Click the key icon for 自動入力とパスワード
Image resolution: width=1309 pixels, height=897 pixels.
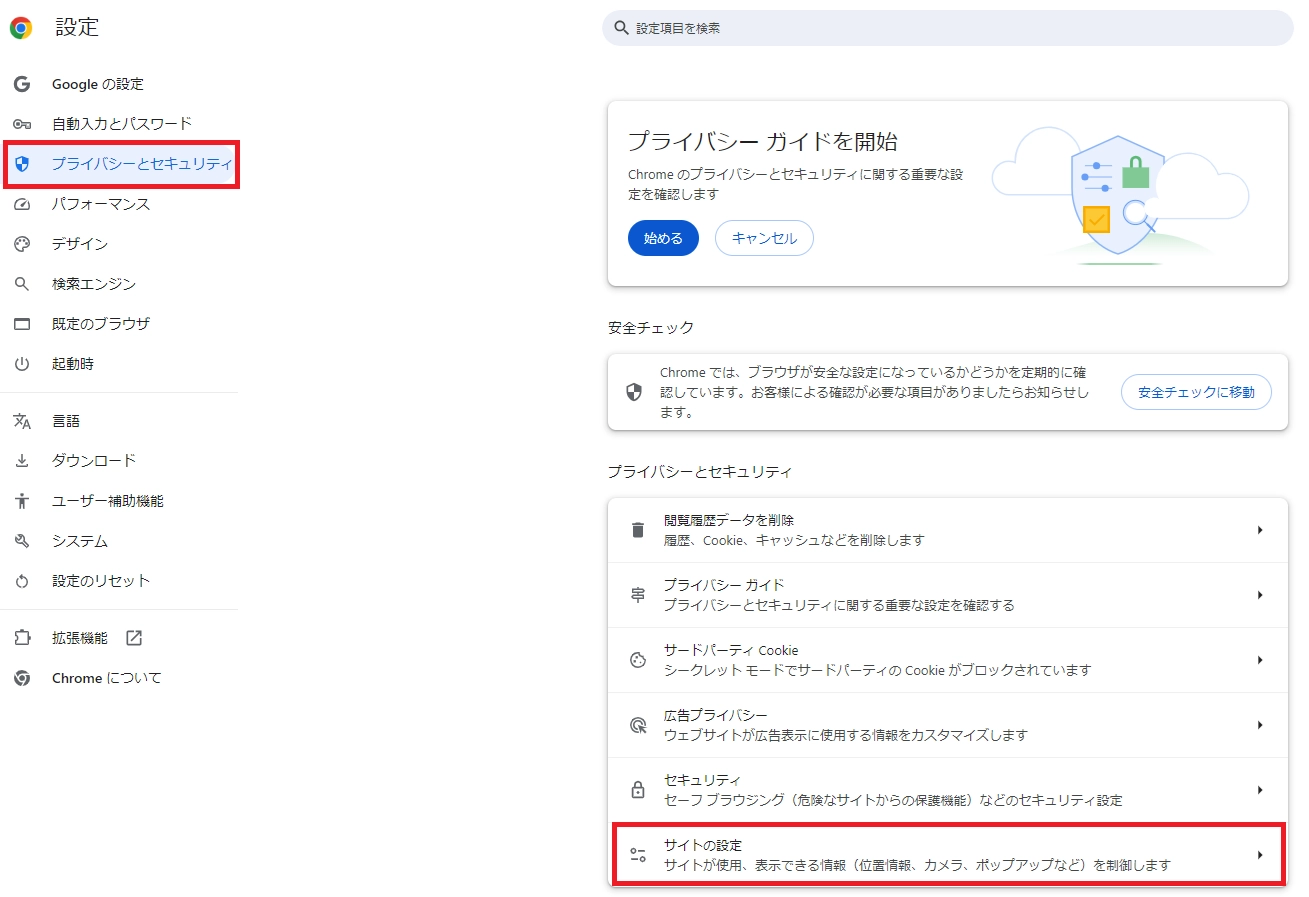coord(22,124)
